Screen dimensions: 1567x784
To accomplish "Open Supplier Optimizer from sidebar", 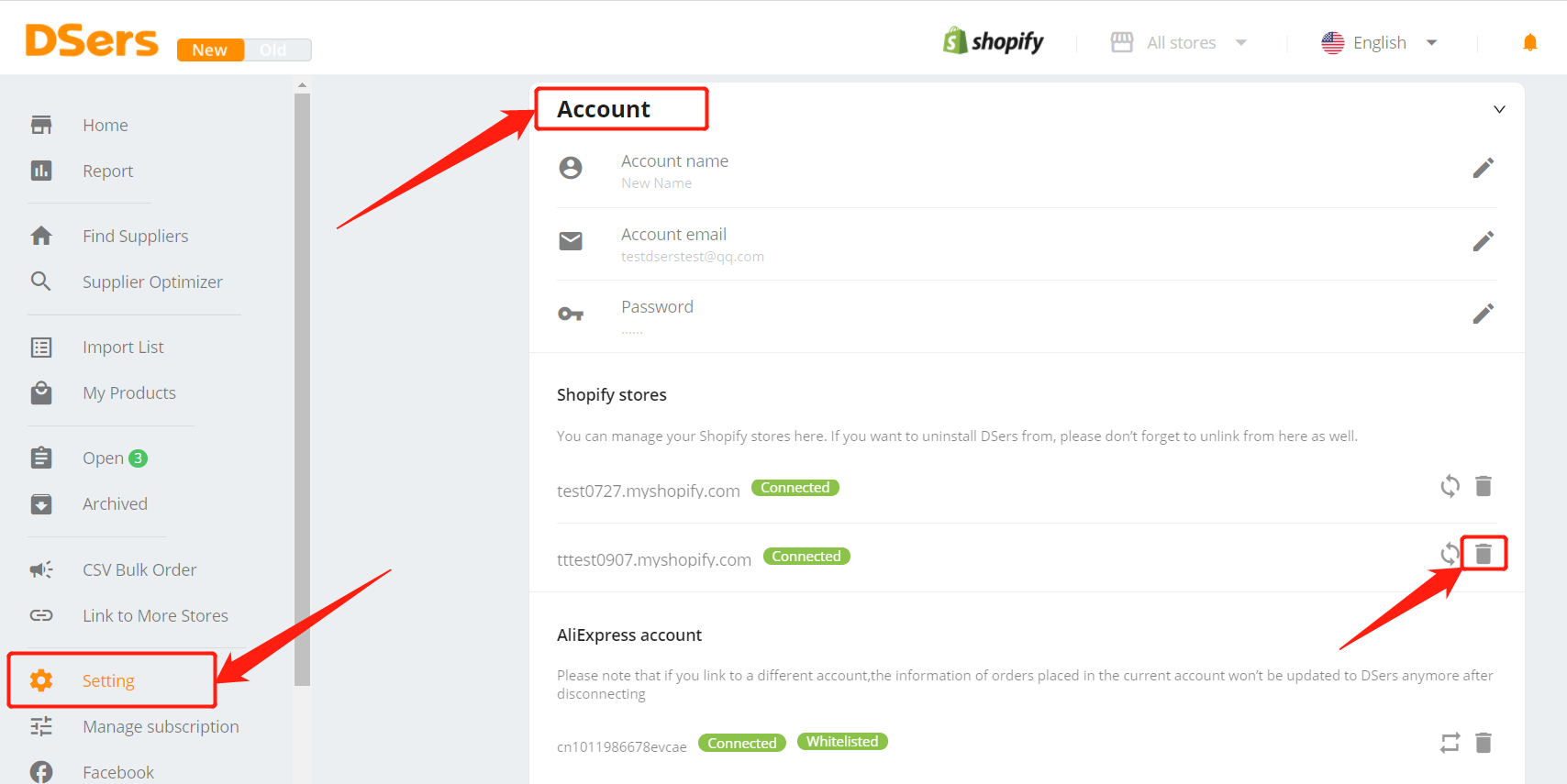I will pyautogui.click(x=152, y=282).
